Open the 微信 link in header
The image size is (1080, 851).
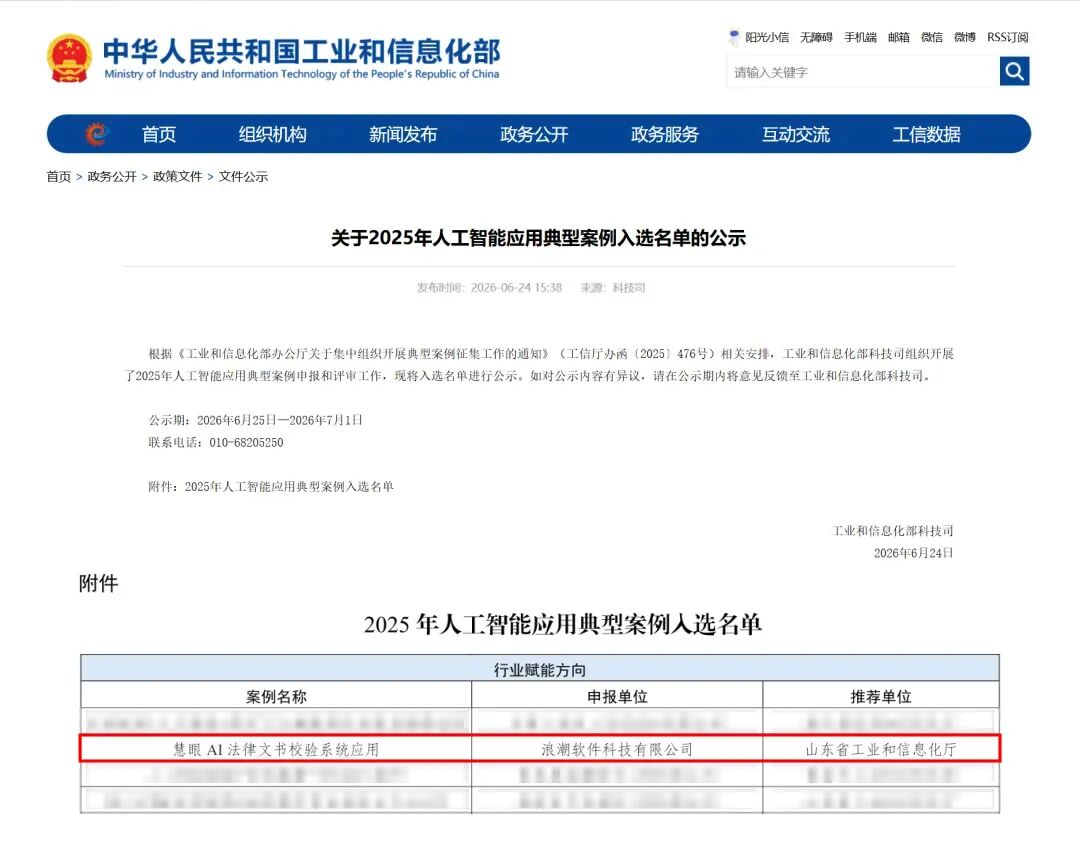(932, 37)
